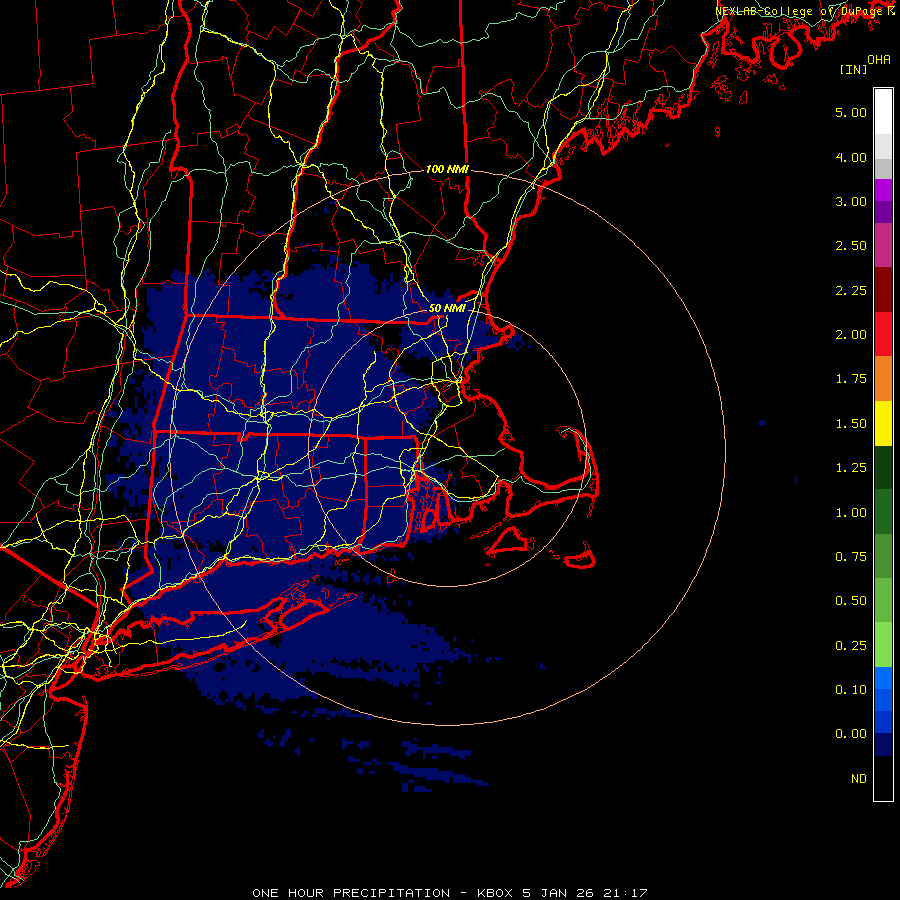
Task: Pick the white color swatch in legend
Action: 883,112
